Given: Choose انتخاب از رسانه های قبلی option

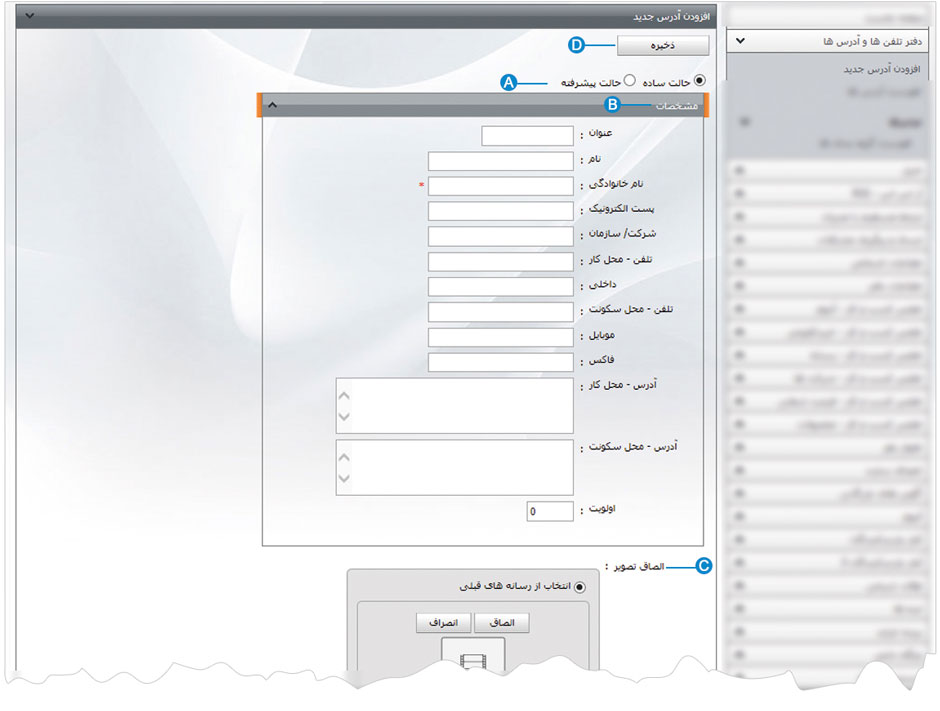Looking at the screenshot, I should tap(580, 587).
